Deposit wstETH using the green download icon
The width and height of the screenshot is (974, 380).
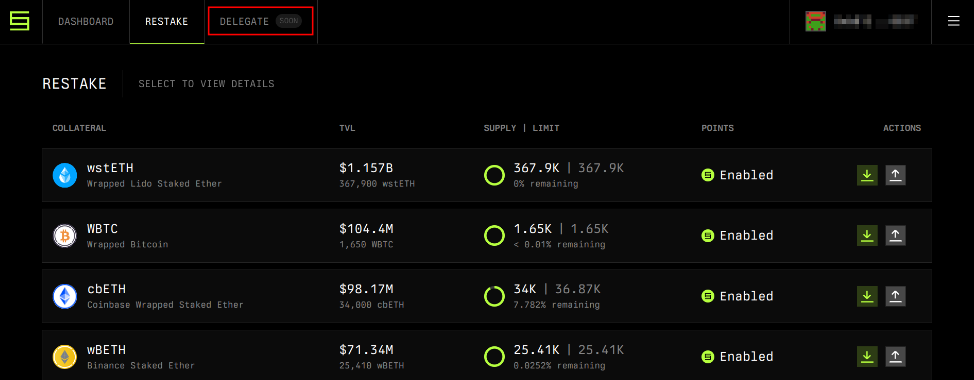pos(867,175)
